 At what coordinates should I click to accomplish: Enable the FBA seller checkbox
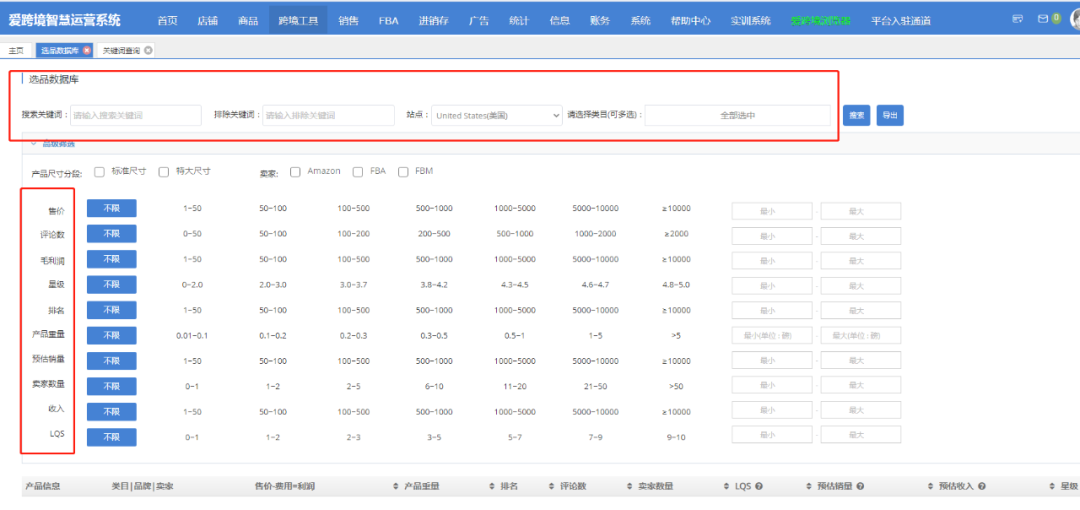(357, 172)
